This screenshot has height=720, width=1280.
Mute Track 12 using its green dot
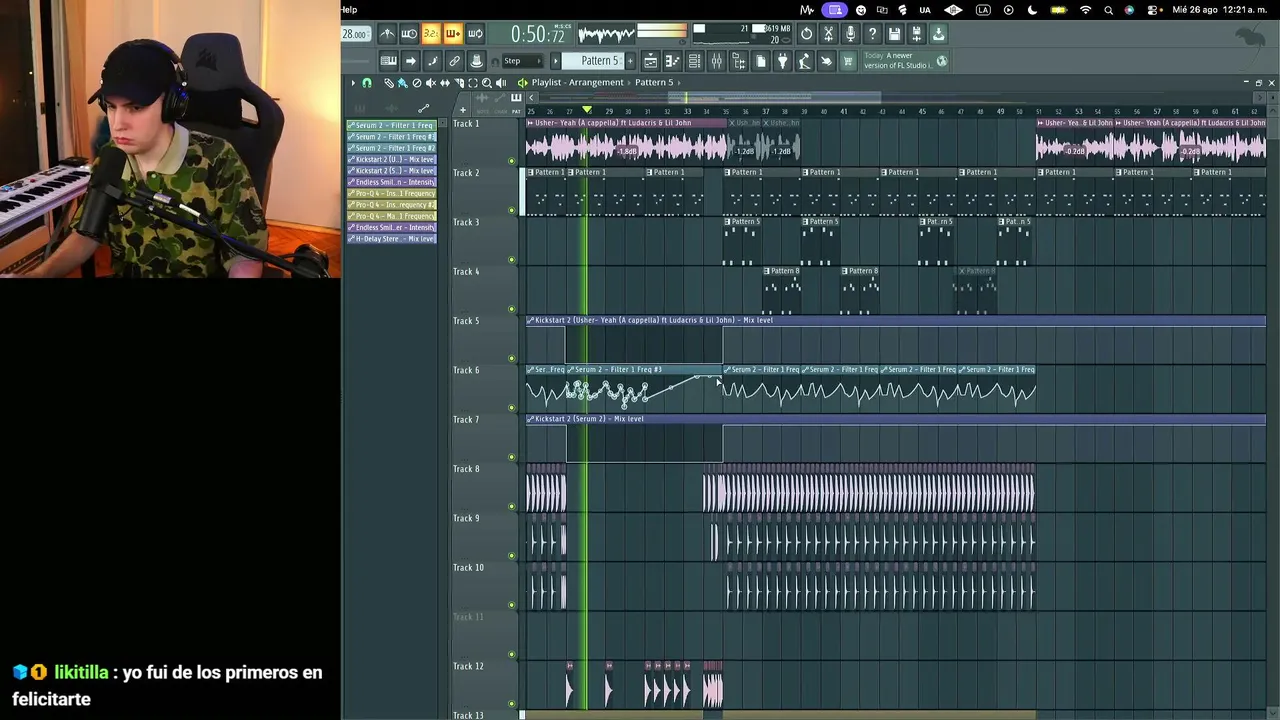(512, 704)
